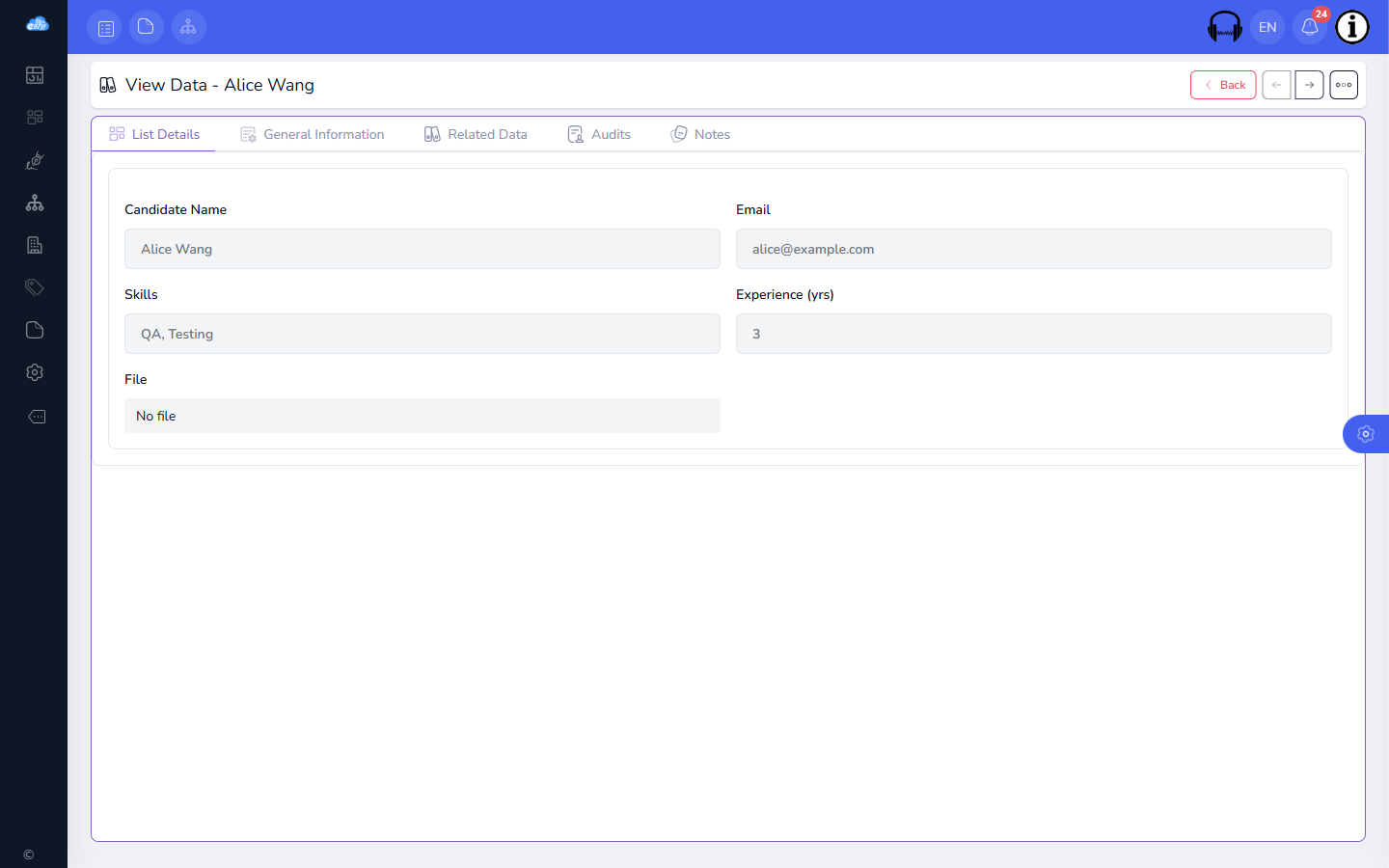This screenshot has height=868, width=1389.
Task: Click the Candidate Name field
Action: [x=422, y=249]
